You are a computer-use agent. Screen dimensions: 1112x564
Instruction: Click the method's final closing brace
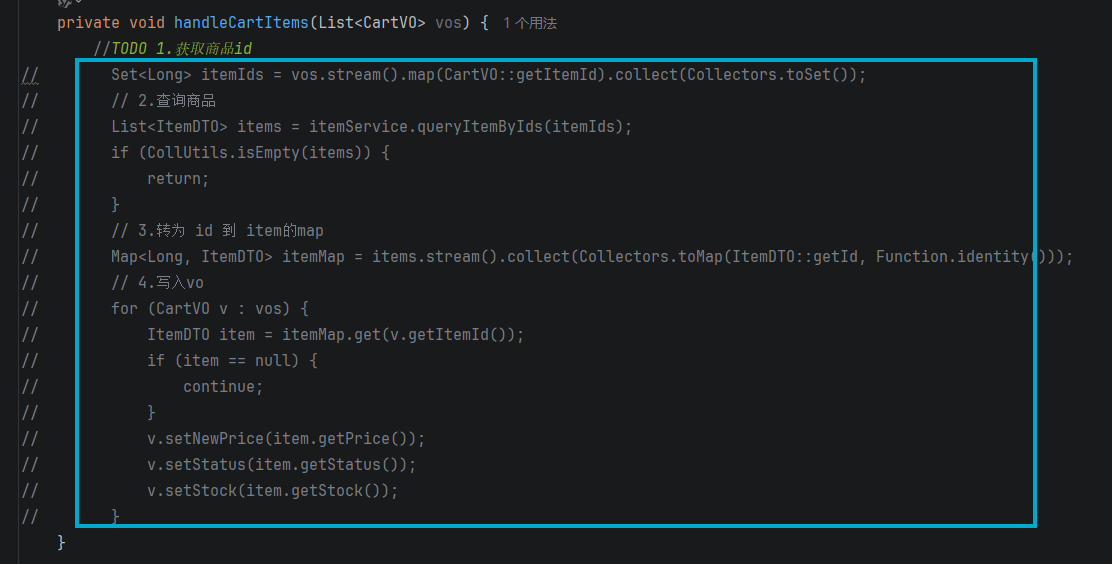tap(62, 543)
